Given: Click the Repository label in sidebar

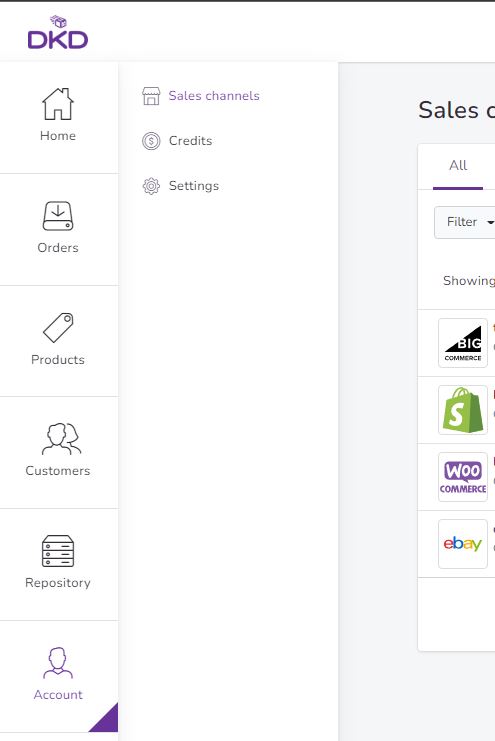Looking at the screenshot, I should click(58, 583).
